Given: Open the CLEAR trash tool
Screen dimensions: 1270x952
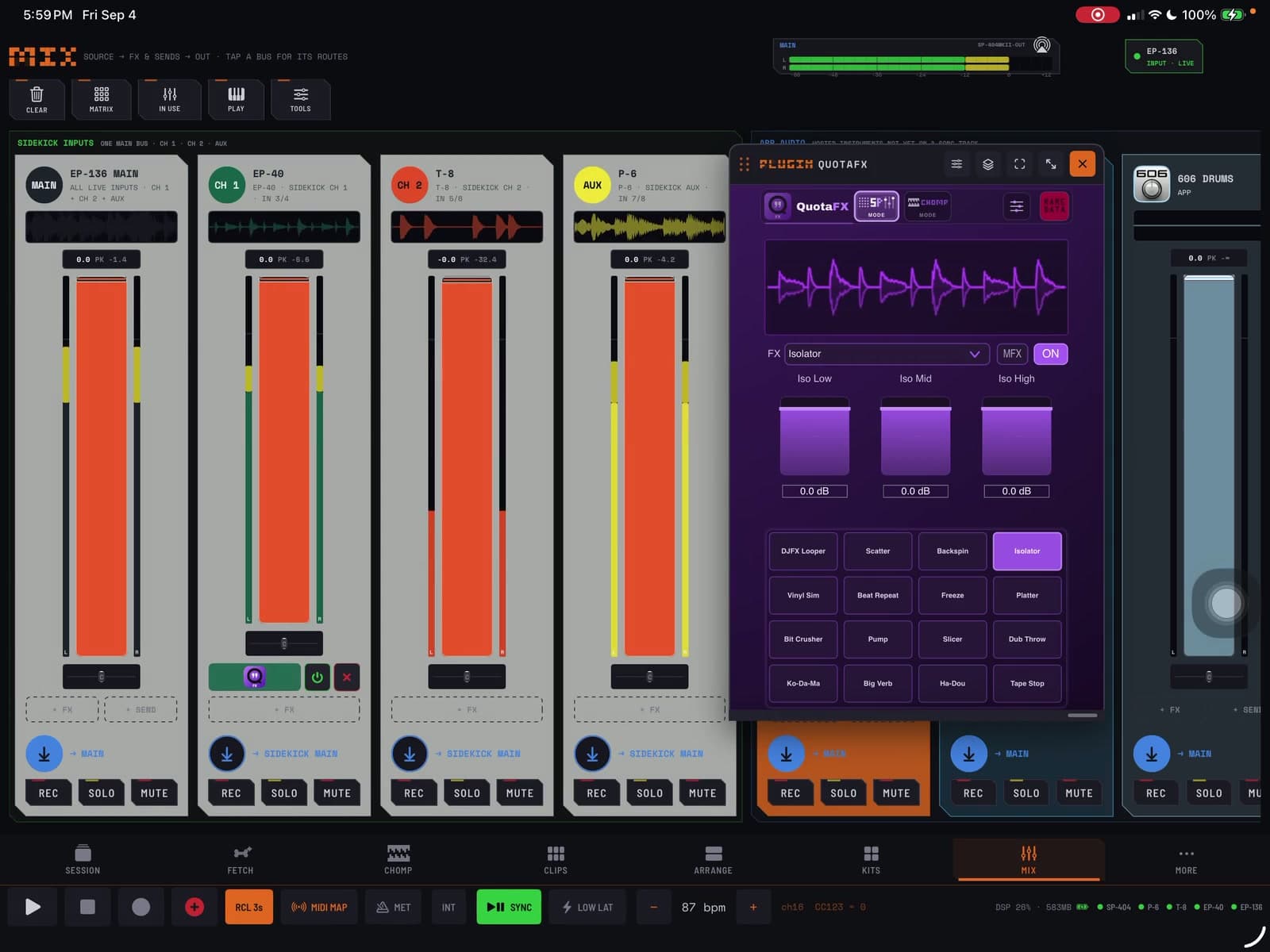Looking at the screenshot, I should click(x=37, y=99).
